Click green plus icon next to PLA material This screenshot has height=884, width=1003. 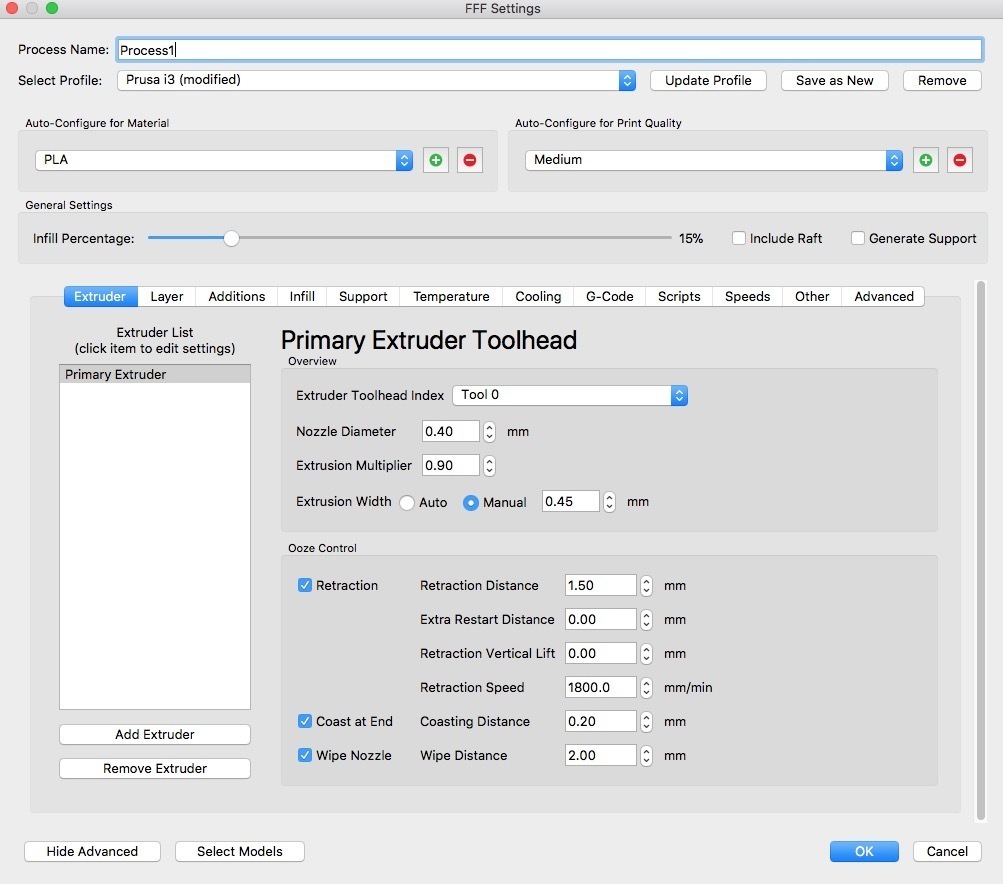click(x=435, y=160)
